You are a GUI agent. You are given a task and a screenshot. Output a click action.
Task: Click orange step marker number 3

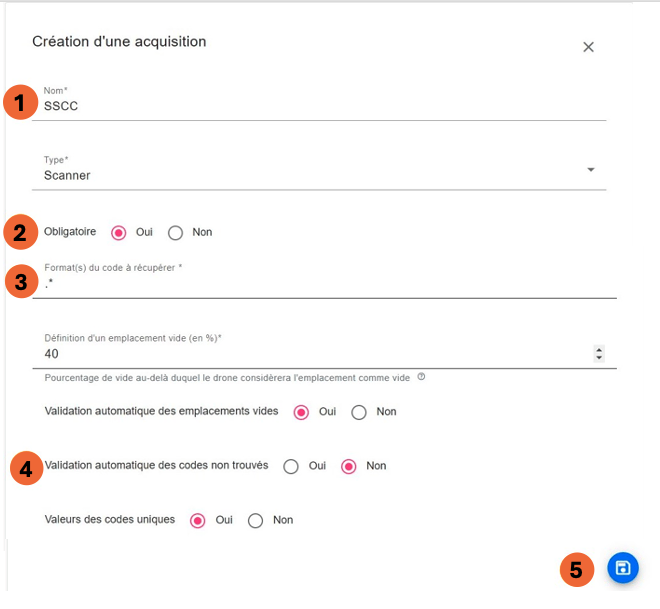coord(17,282)
